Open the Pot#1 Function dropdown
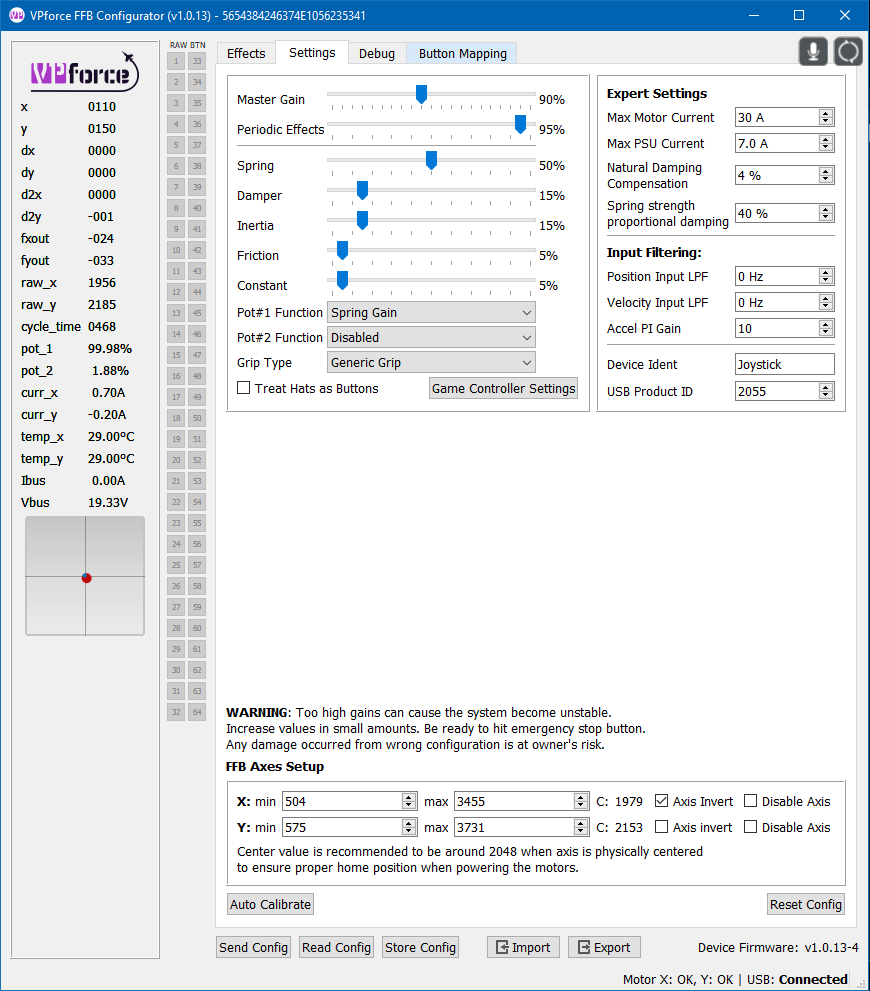The height and width of the screenshot is (991, 870). pos(431,312)
